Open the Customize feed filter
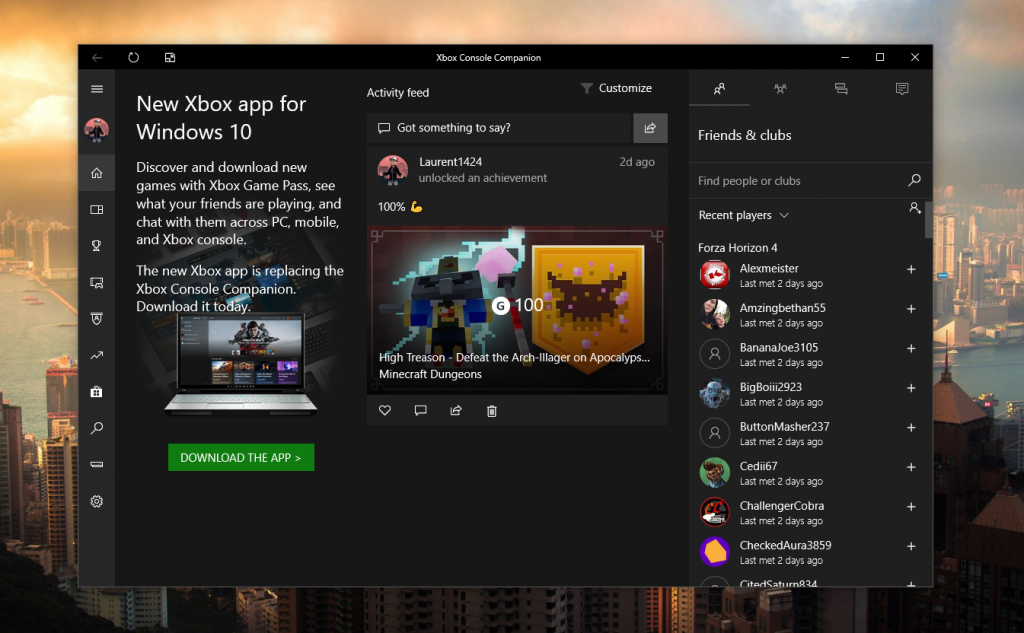1024x633 pixels. [616, 88]
